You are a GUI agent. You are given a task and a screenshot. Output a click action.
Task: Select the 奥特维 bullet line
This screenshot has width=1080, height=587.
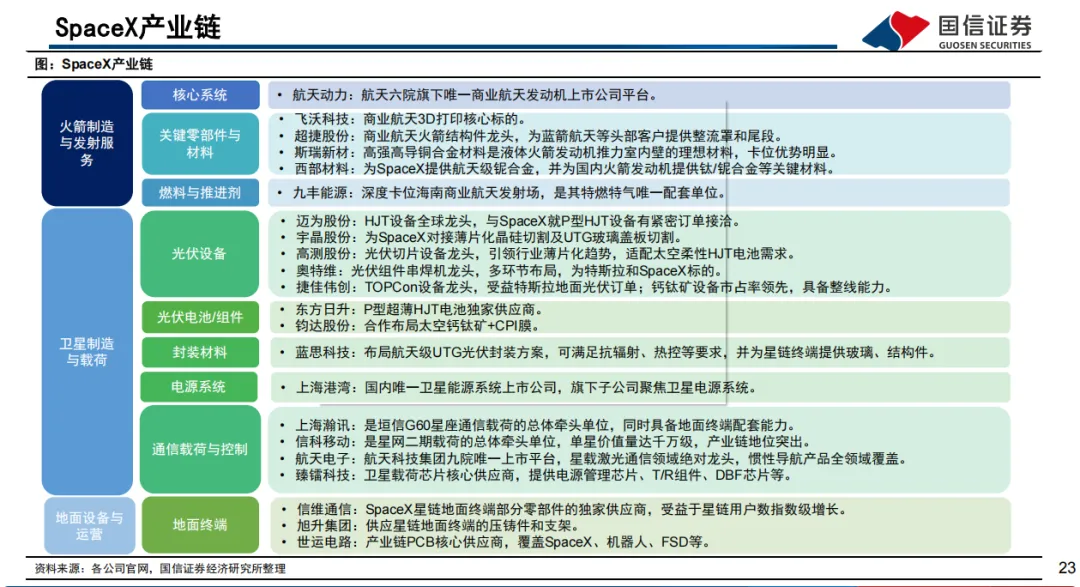[502, 271]
